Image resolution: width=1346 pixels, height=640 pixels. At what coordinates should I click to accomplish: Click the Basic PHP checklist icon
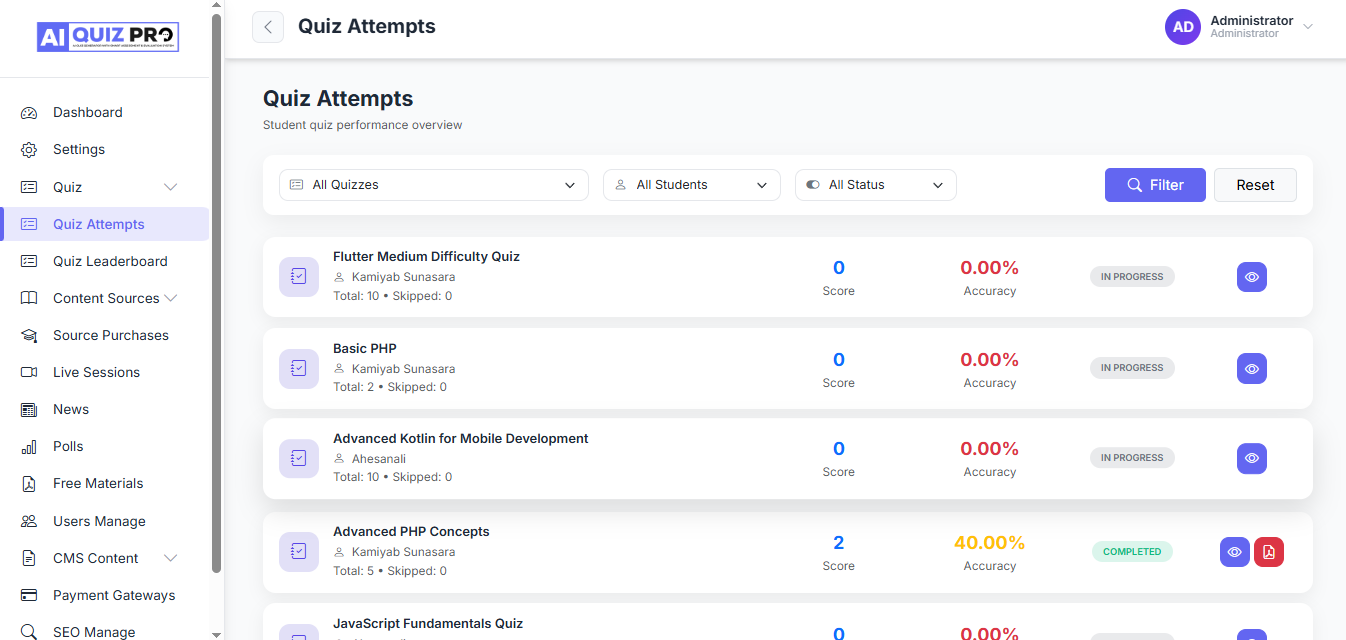pyautogui.click(x=299, y=368)
